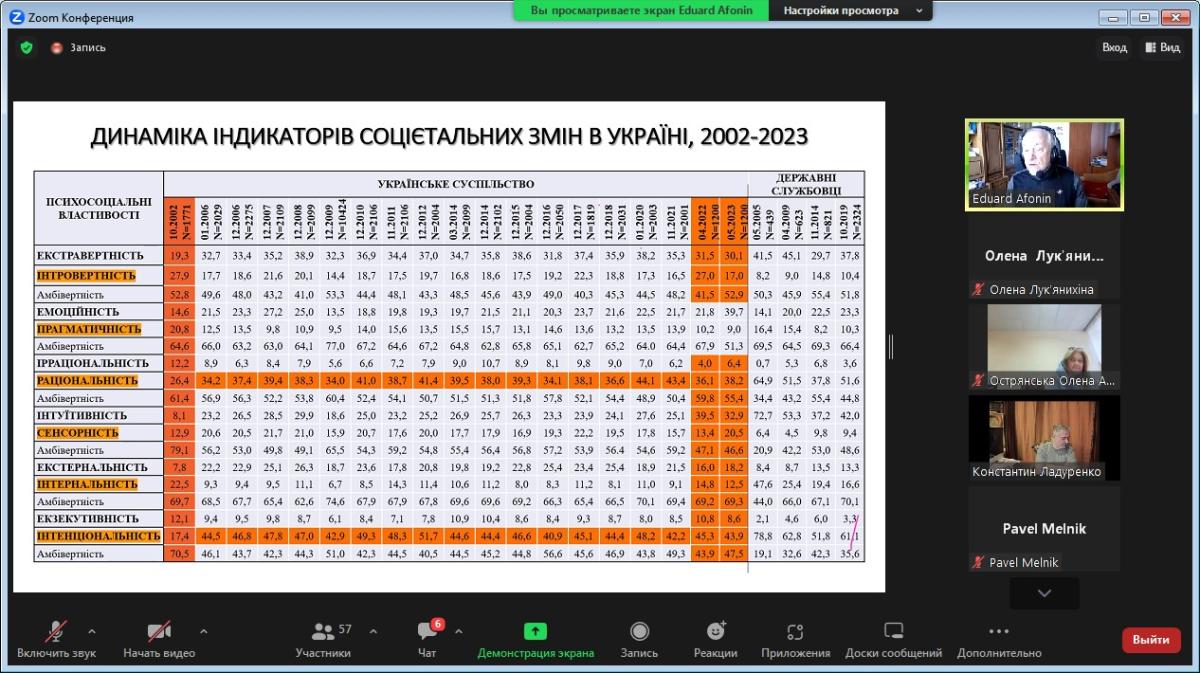This screenshot has height=673, width=1200.
Task: Open the View layout menu
Action: [x=1163, y=47]
